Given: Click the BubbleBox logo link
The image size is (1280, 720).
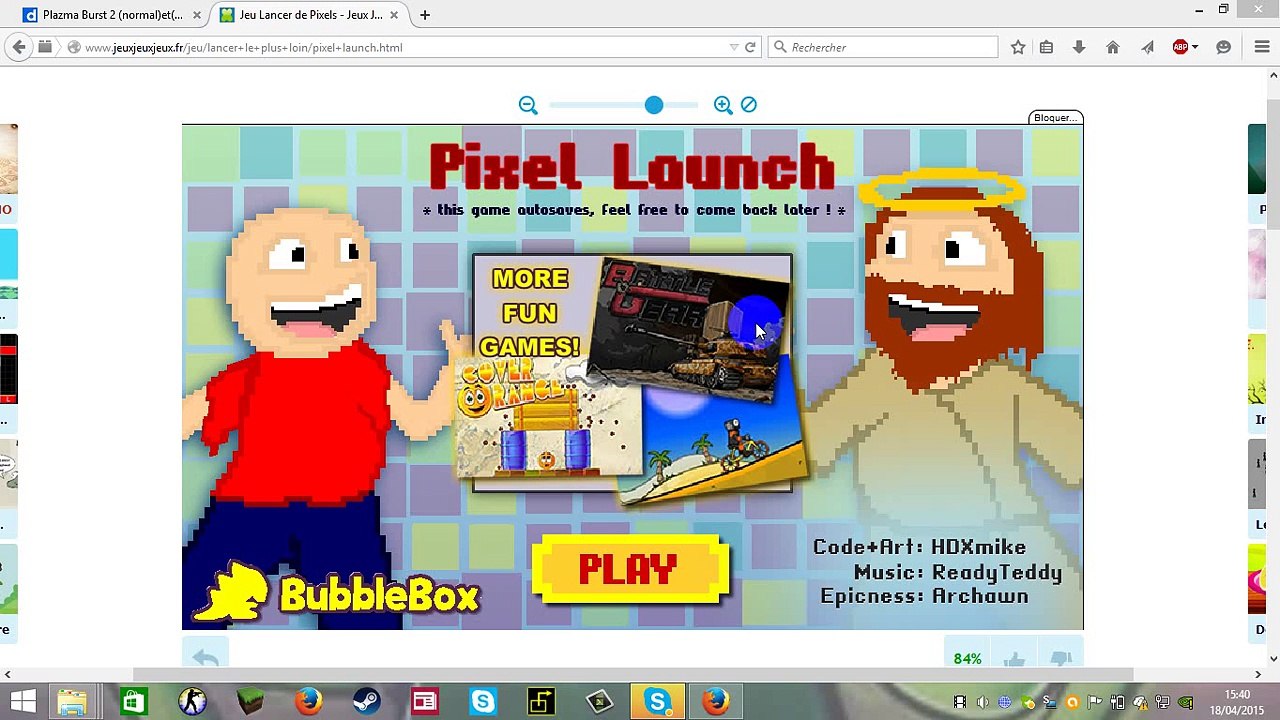Looking at the screenshot, I should point(336,592).
